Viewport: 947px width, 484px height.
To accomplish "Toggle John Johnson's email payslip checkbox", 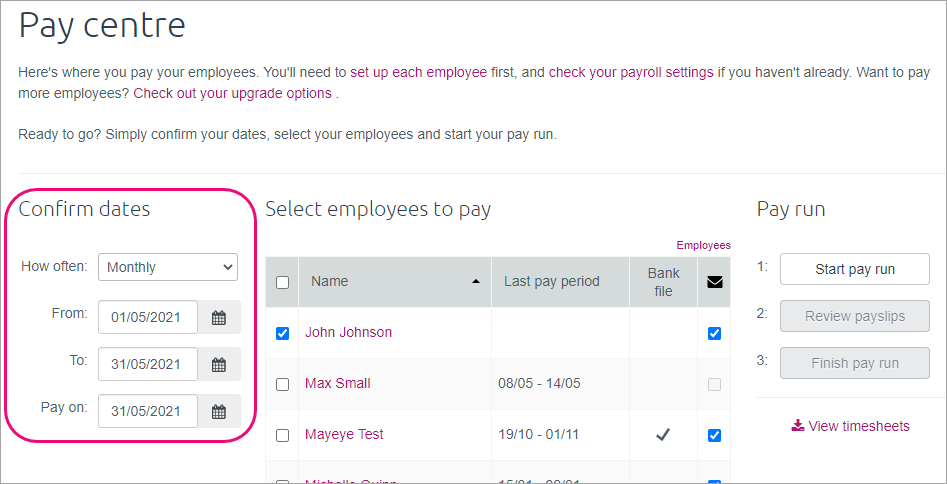I will pos(714,333).
